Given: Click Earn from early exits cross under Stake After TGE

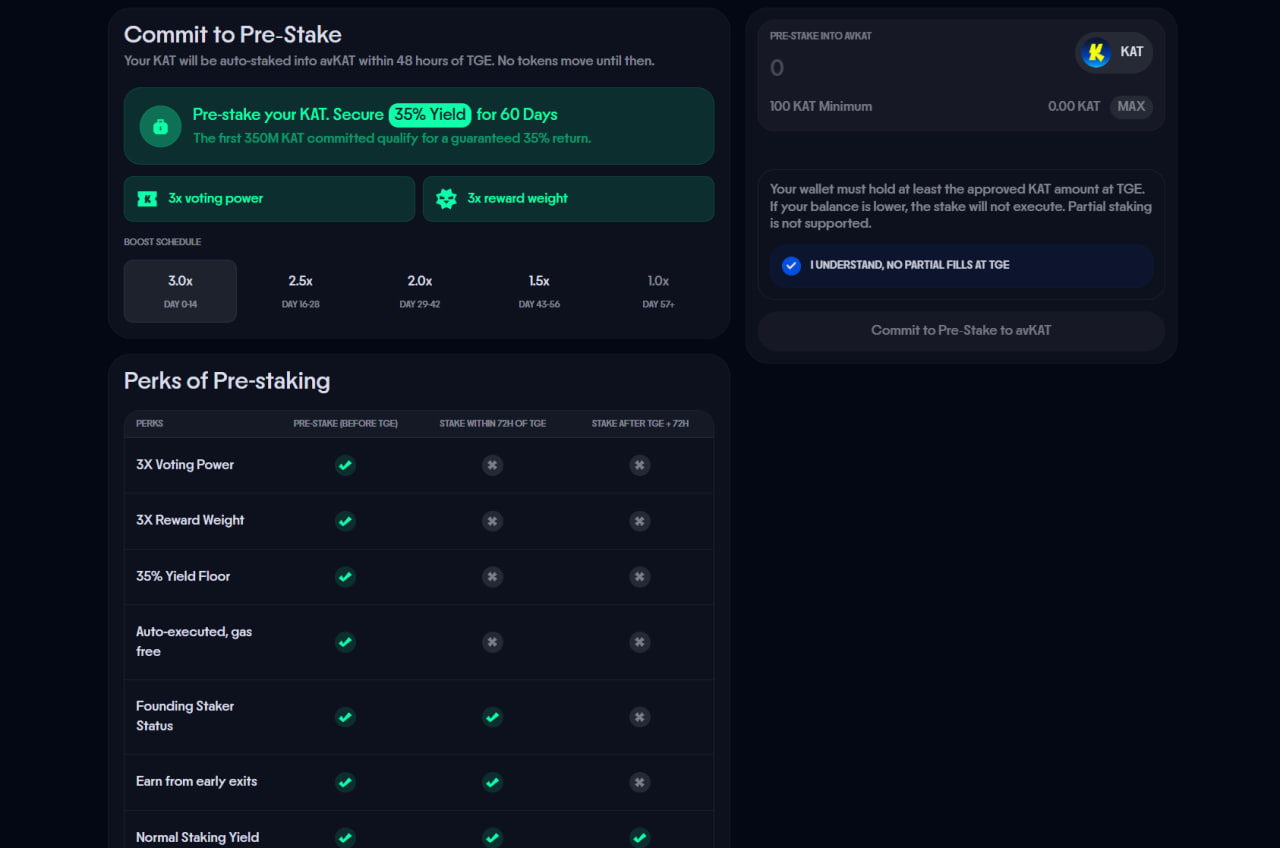Looking at the screenshot, I should click(640, 782).
